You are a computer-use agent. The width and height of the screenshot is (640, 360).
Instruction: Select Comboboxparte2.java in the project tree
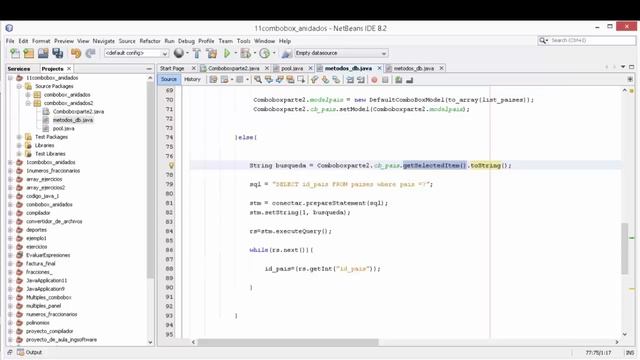click(x=78, y=111)
